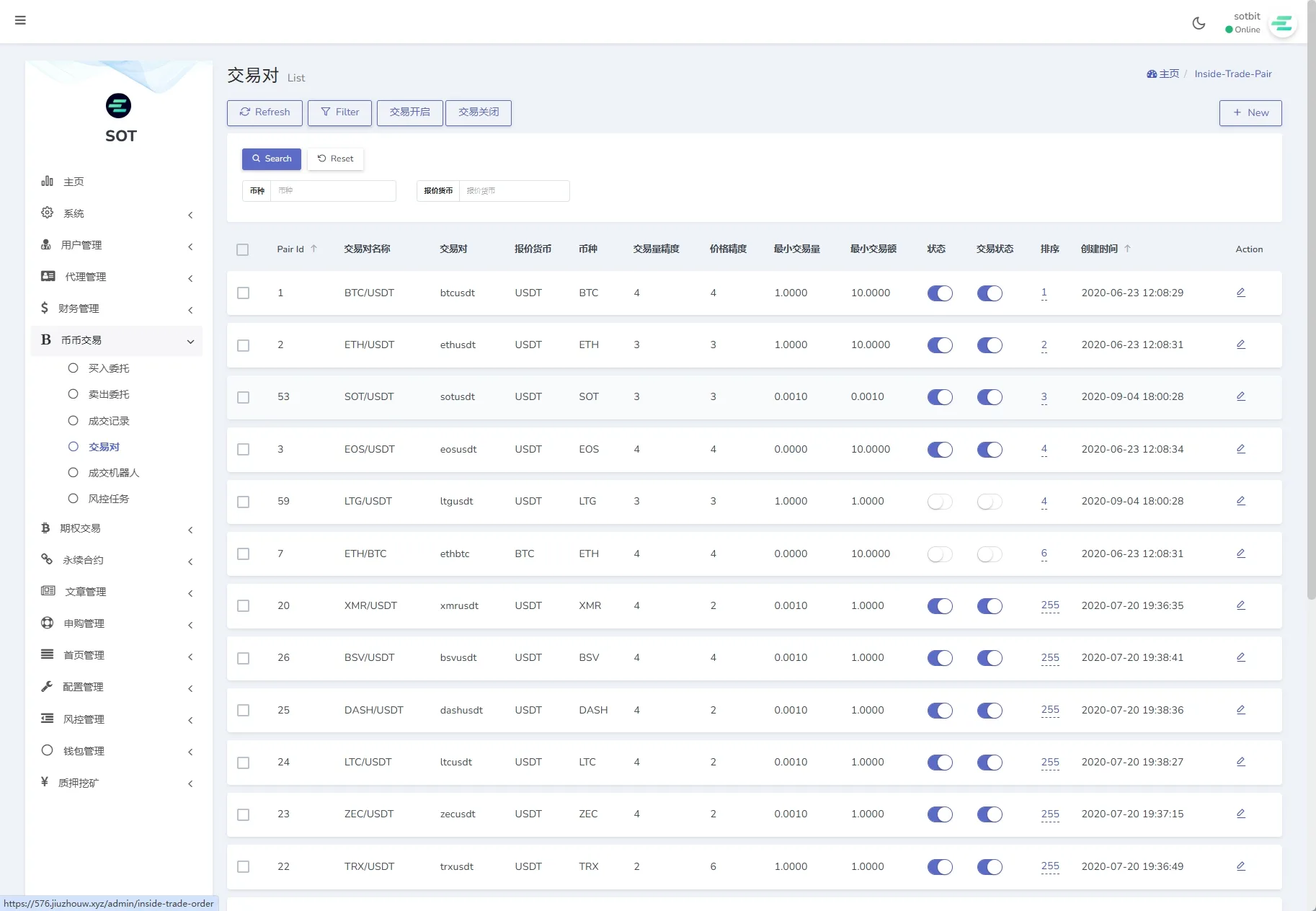Go to 成交机器人 in the sidebar
The height and width of the screenshot is (911, 1316).
tap(113, 473)
